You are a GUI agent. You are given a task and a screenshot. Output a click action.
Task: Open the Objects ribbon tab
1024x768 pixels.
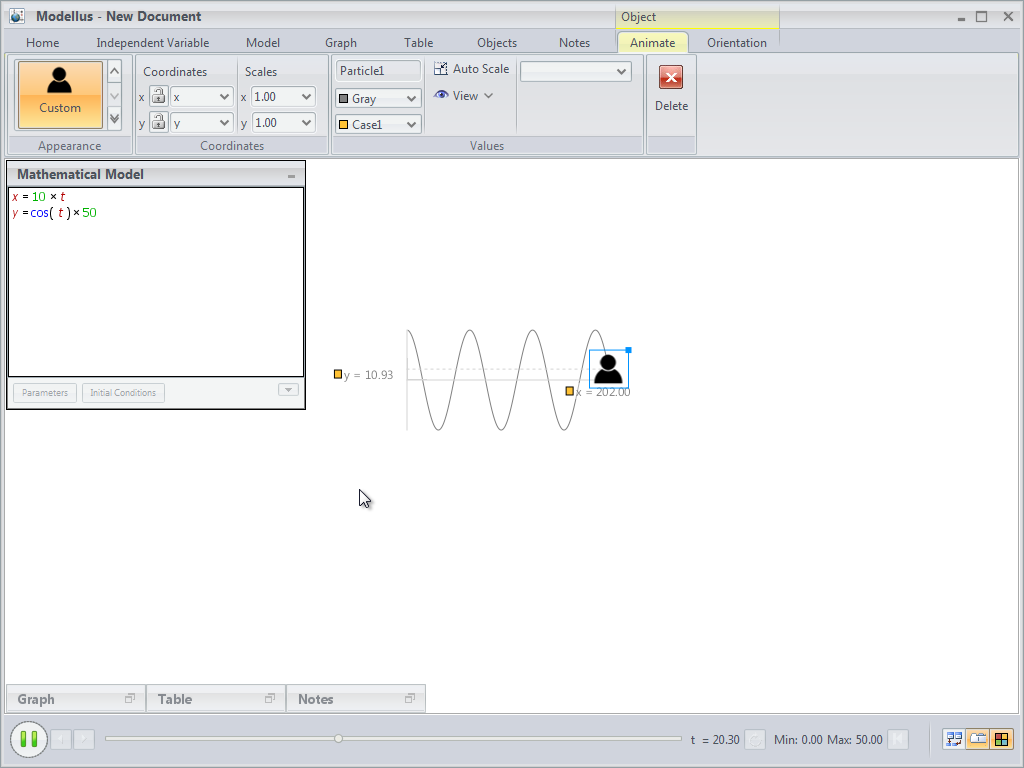click(496, 42)
